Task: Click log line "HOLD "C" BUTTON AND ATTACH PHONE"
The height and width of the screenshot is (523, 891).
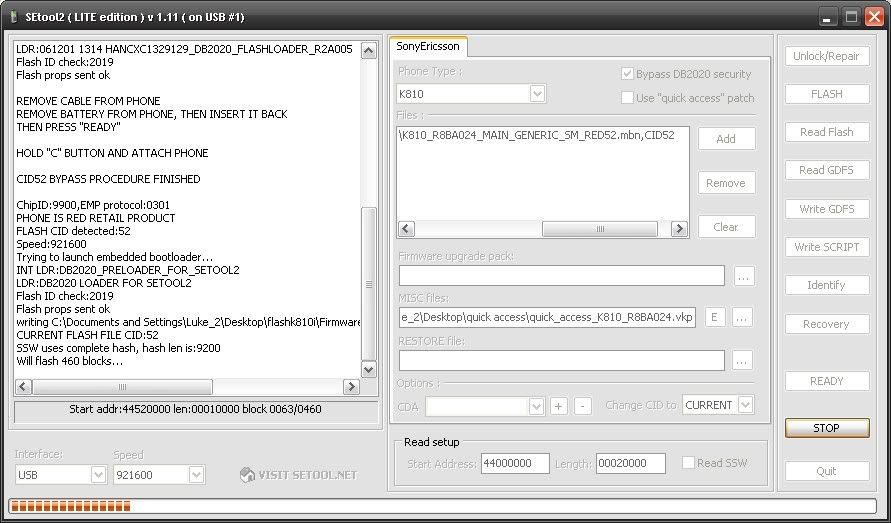Action: click(112, 153)
